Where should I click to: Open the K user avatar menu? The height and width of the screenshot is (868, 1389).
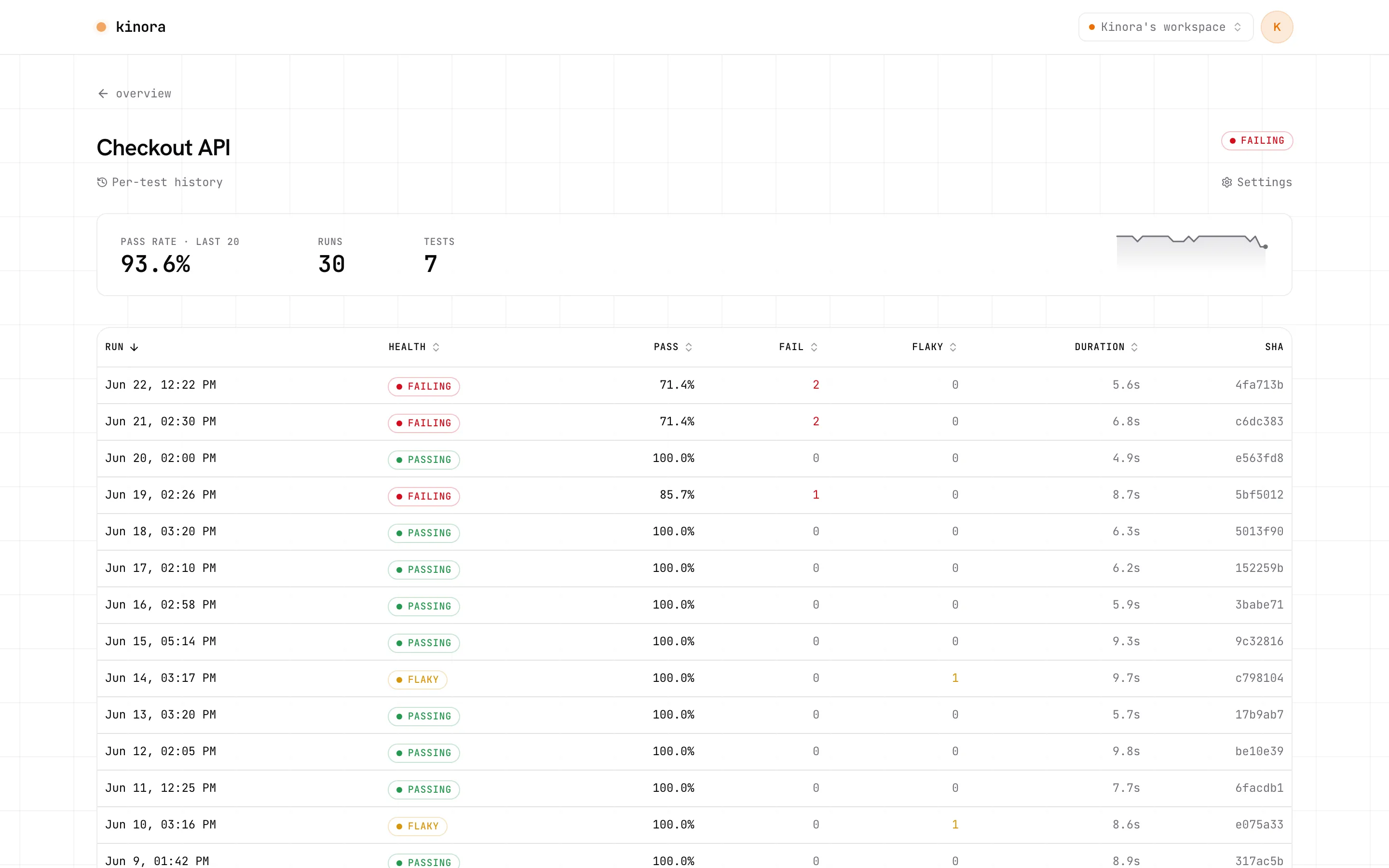[x=1277, y=27]
